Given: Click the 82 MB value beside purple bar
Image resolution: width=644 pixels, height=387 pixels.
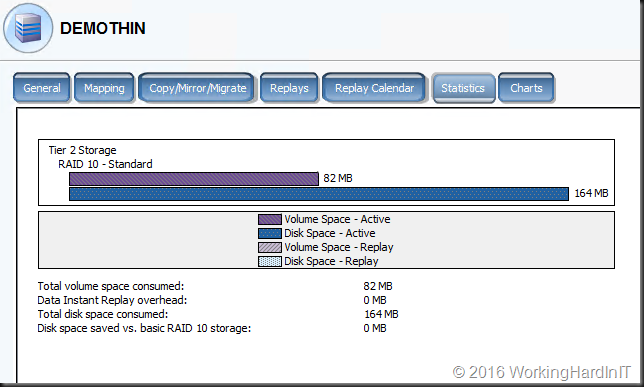Looking at the screenshot, I should click(x=338, y=178).
